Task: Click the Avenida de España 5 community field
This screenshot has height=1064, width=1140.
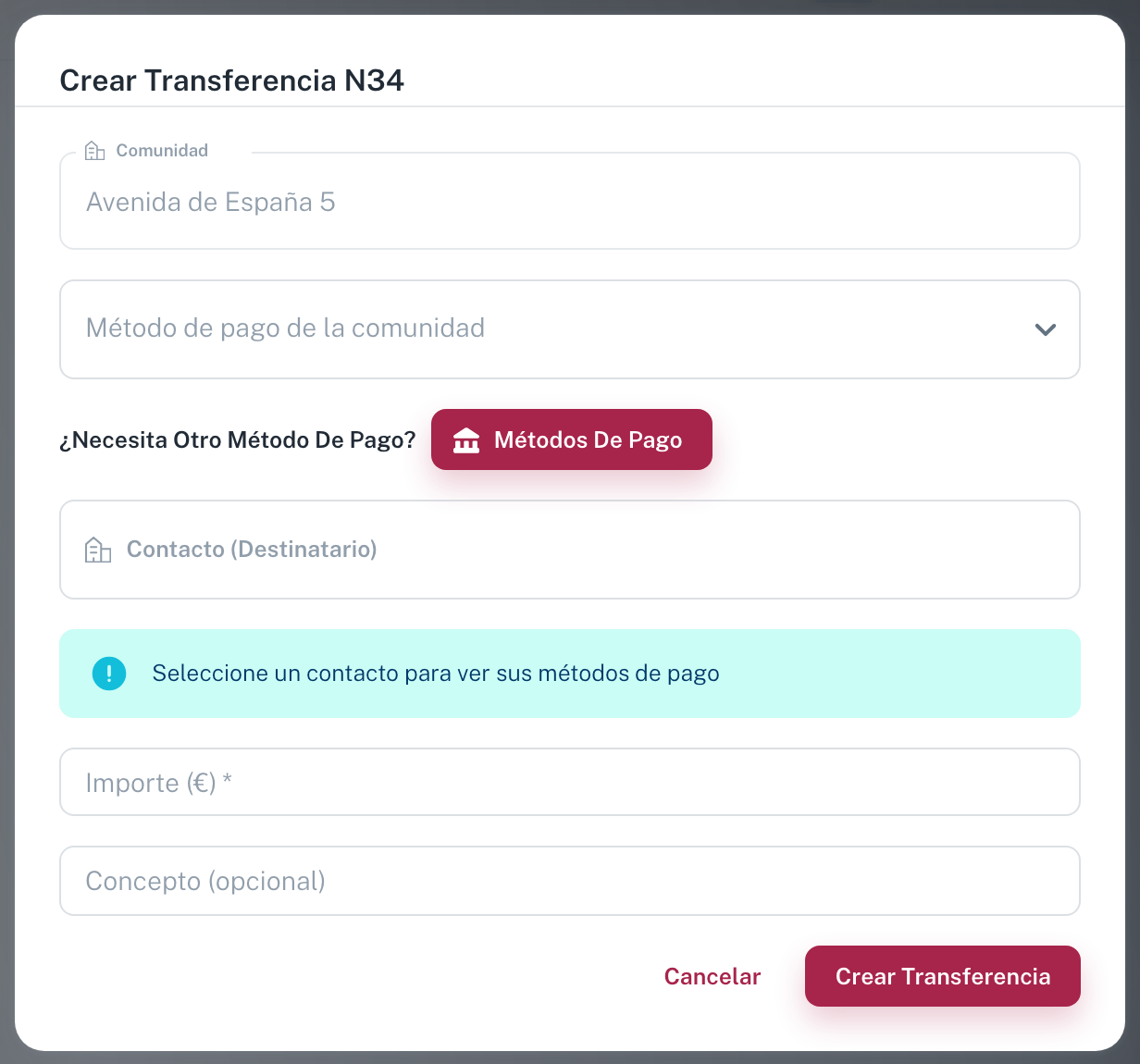Action: [x=570, y=202]
